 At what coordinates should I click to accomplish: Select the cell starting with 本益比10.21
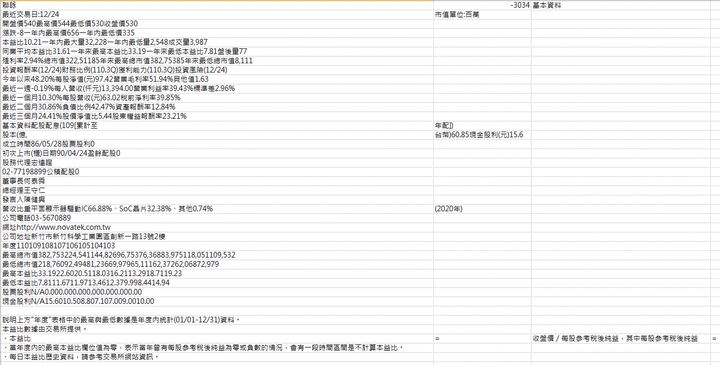[x=217, y=42]
